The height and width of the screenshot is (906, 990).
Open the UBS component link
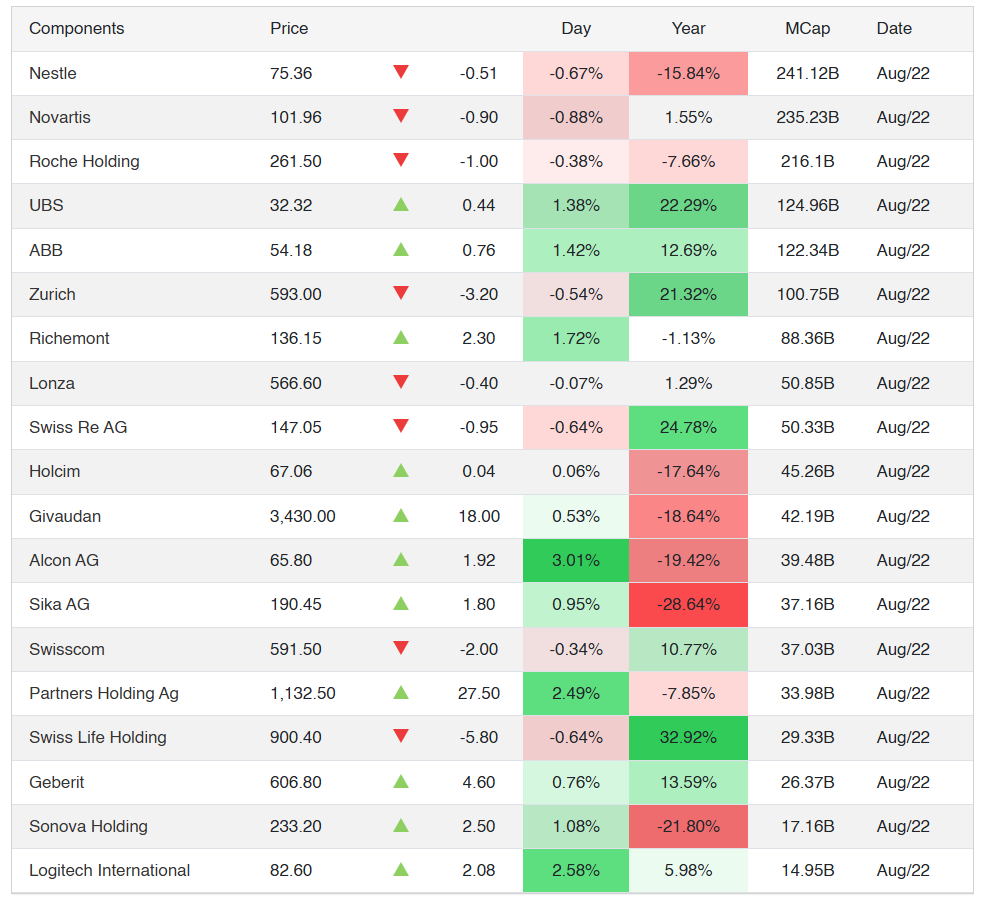(x=46, y=206)
